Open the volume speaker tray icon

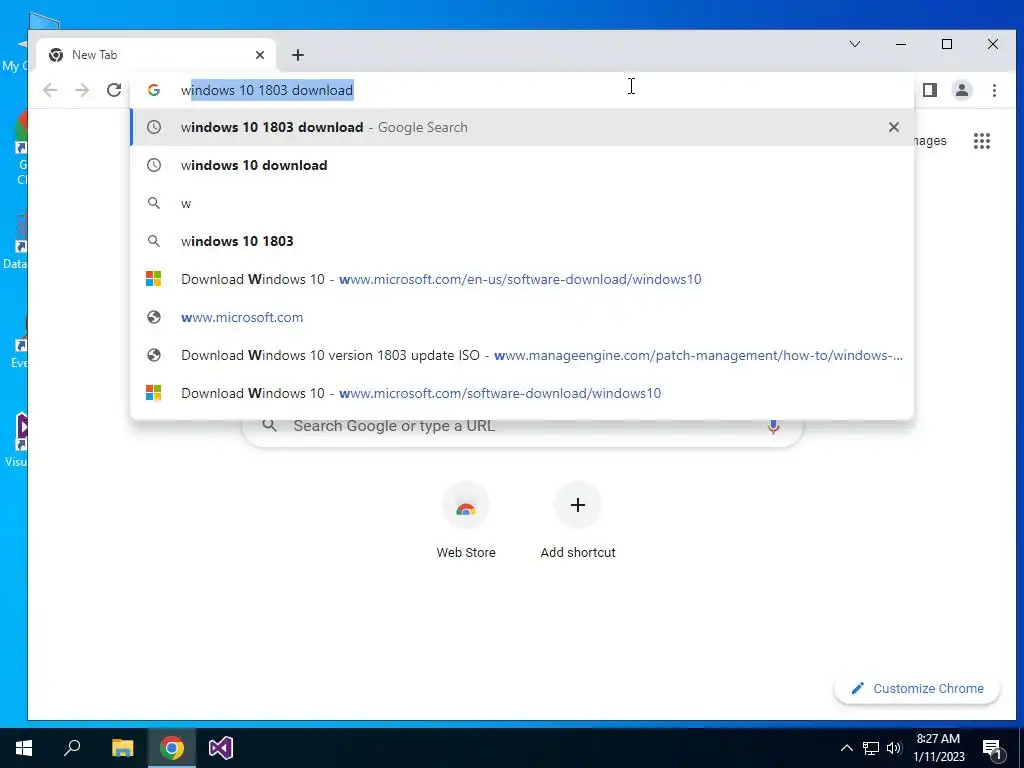pos(894,748)
